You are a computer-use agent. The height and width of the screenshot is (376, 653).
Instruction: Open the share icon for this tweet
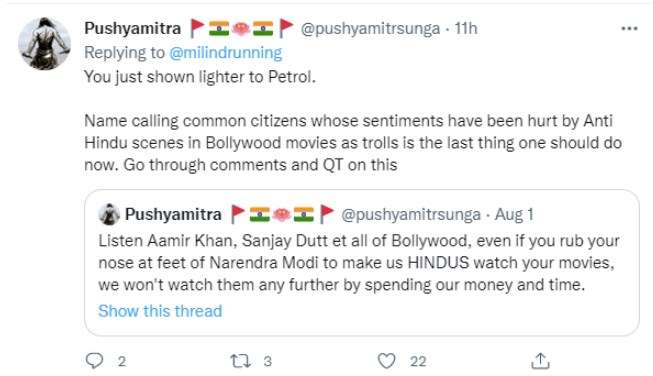(540, 361)
